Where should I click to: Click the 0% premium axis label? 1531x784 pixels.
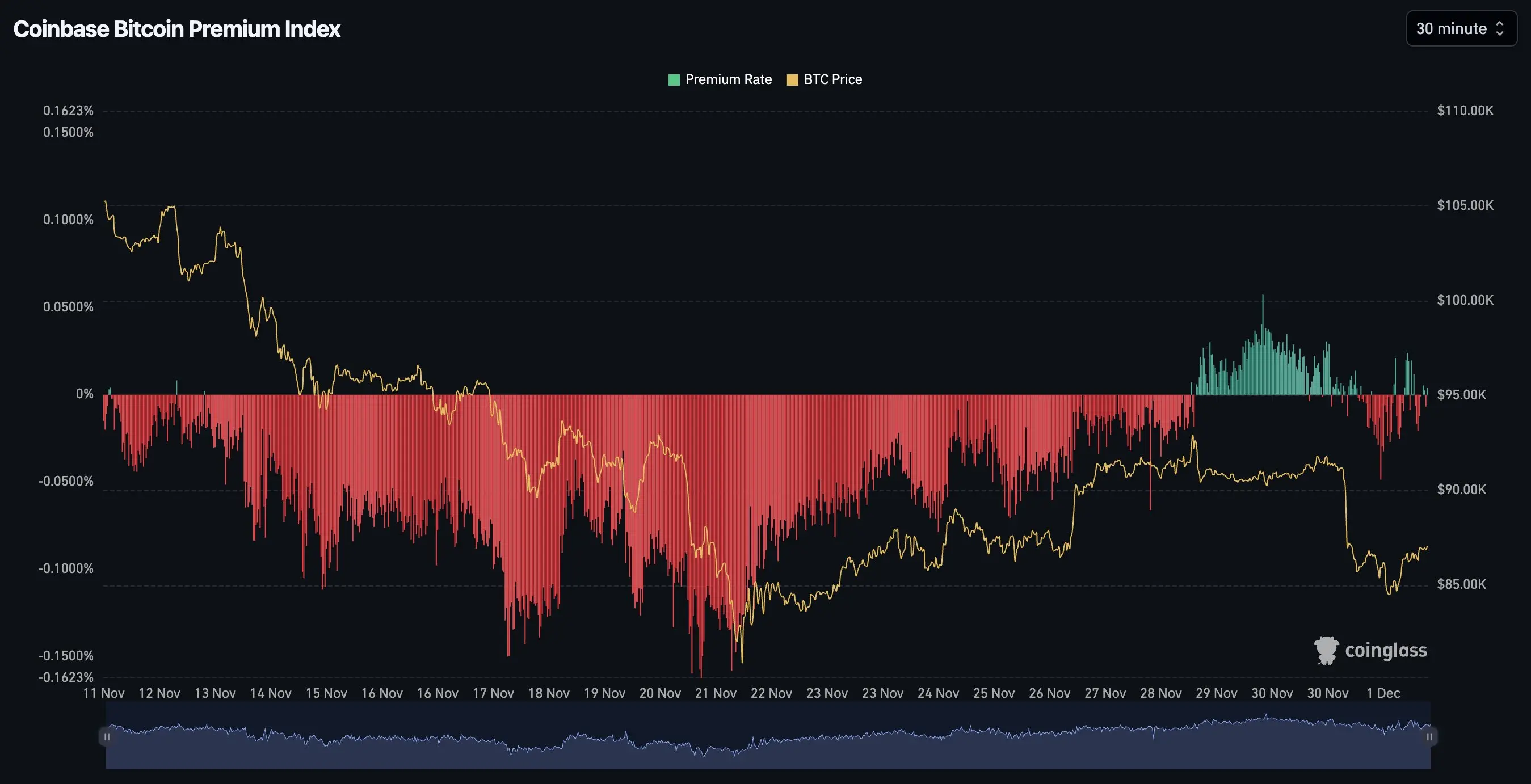point(85,394)
